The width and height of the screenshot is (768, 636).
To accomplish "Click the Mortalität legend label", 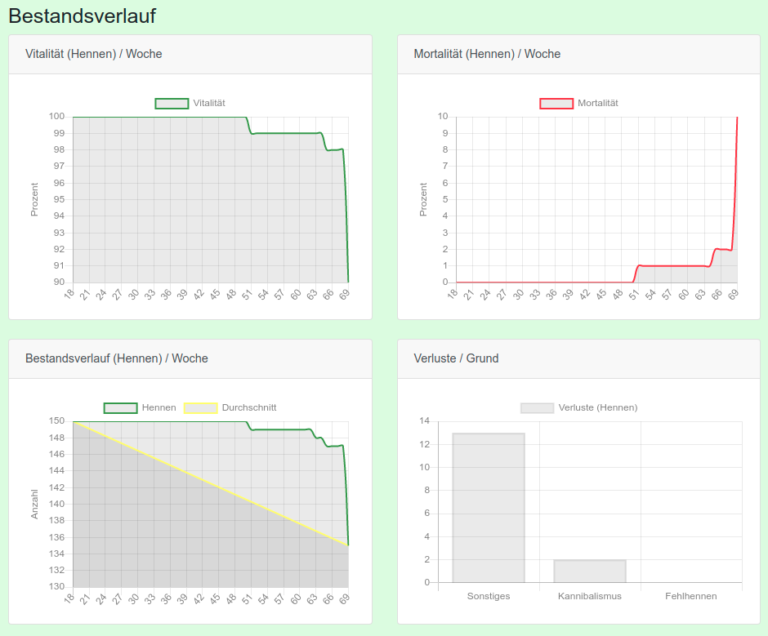I will tap(598, 103).
